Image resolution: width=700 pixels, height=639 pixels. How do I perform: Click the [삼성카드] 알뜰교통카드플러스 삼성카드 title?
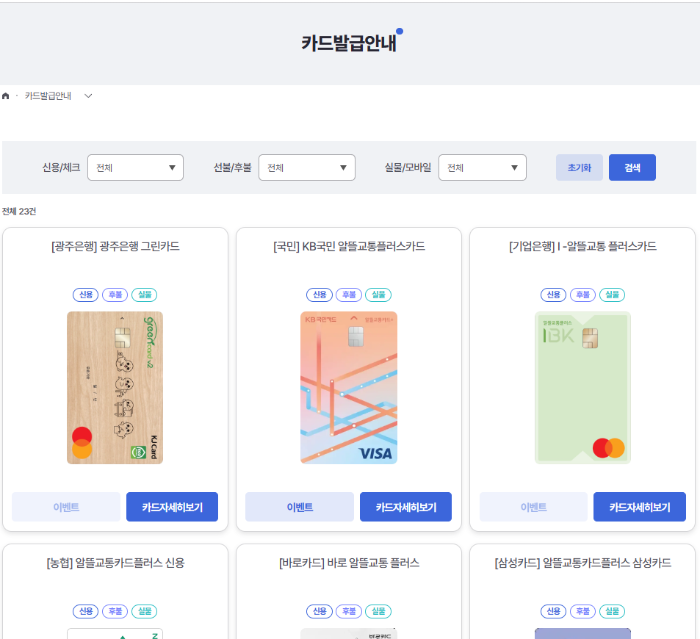tap(583, 563)
